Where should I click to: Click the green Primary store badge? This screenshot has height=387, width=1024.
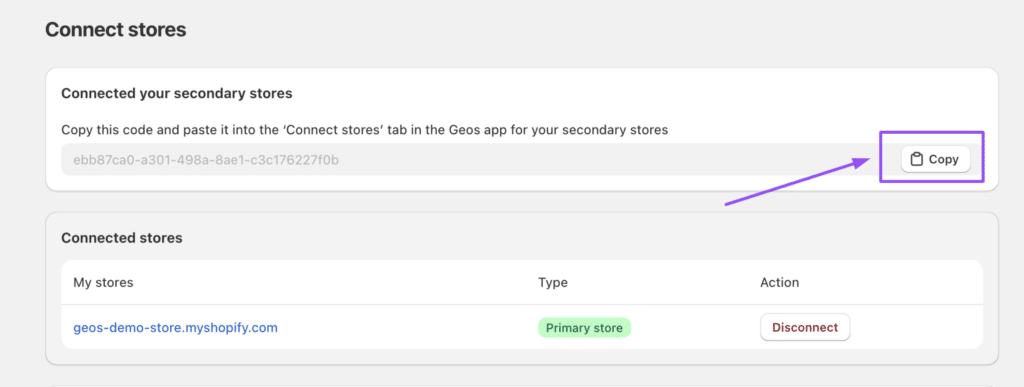(x=584, y=328)
